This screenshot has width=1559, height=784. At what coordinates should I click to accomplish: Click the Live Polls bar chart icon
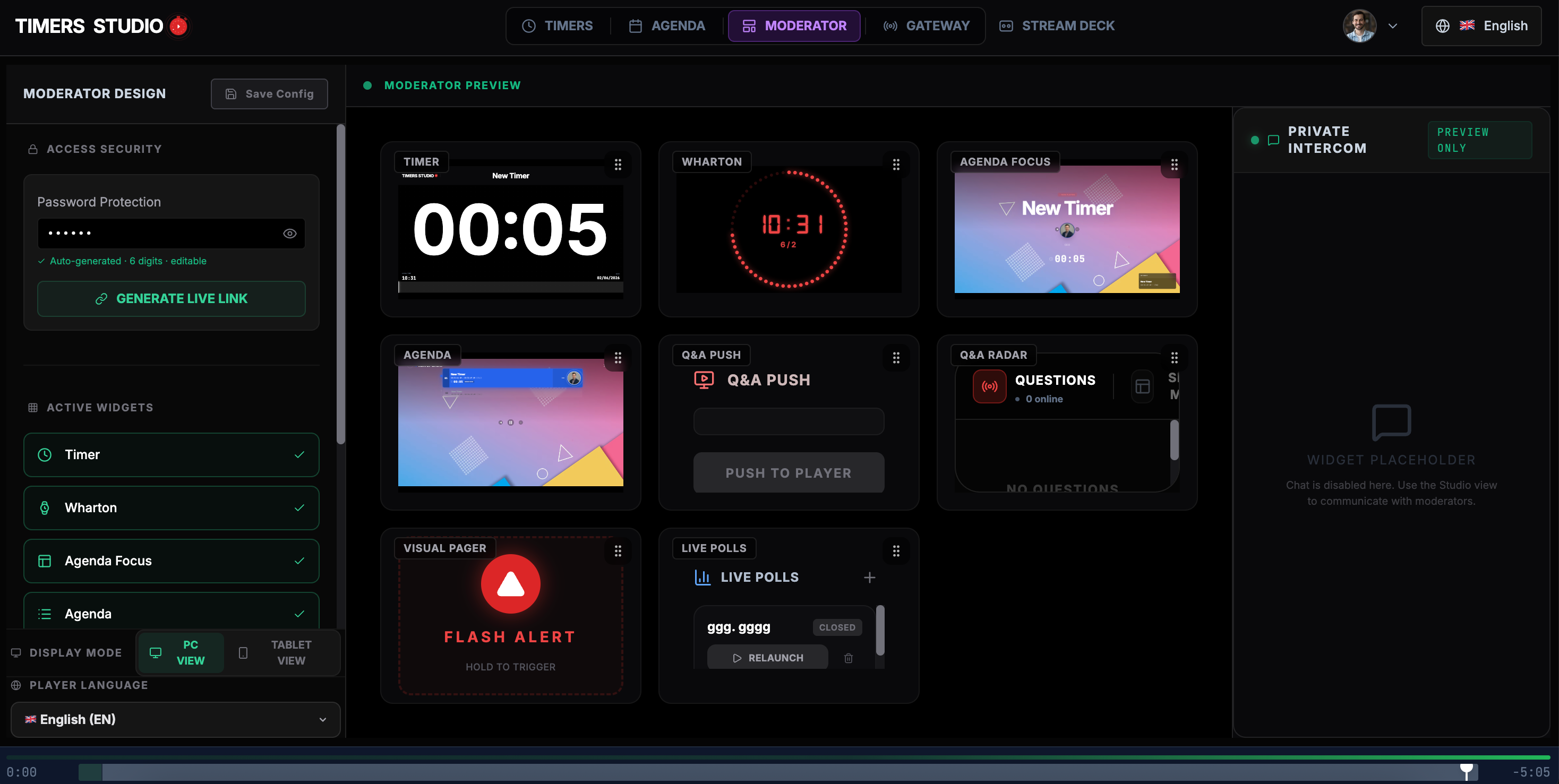[703, 578]
